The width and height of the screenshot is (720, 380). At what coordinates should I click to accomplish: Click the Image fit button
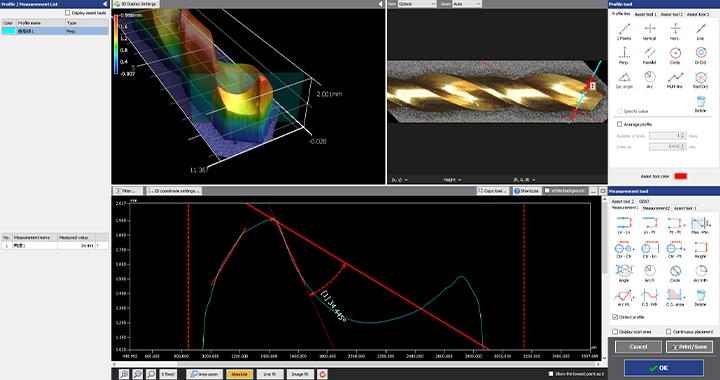click(300, 374)
